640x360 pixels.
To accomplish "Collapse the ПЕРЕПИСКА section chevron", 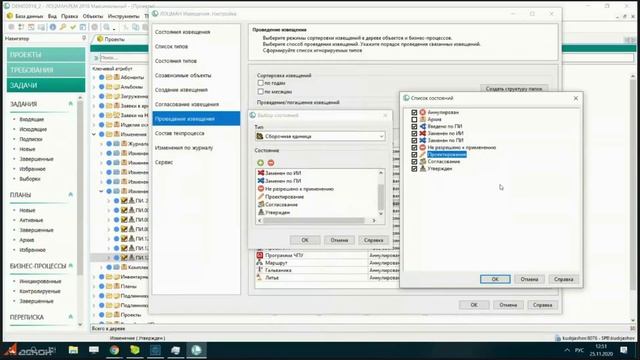I will coord(70,317).
